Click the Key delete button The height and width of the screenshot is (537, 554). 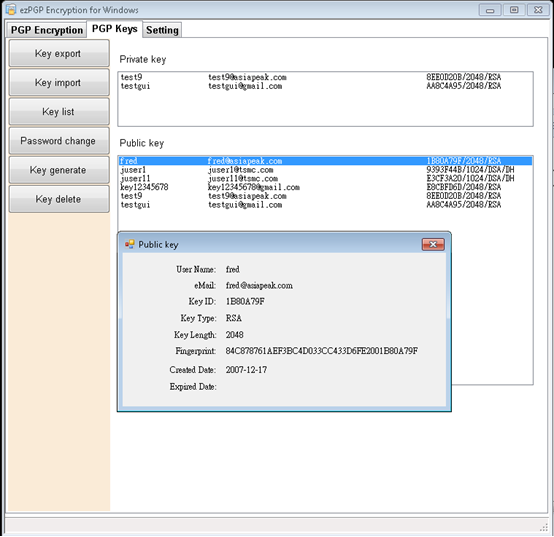click(x=59, y=199)
